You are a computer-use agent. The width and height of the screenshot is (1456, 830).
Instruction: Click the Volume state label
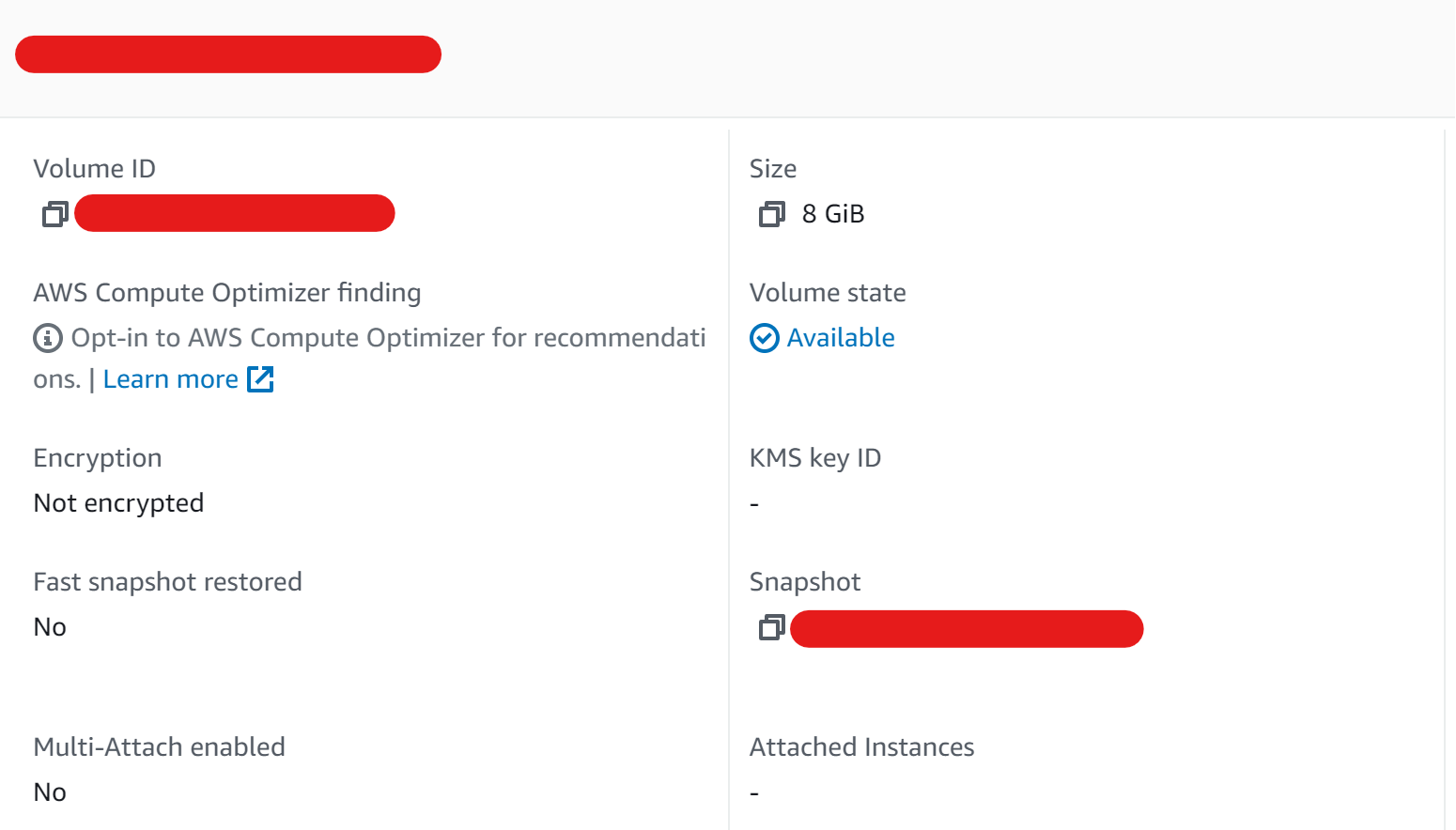(x=828, y=293)
